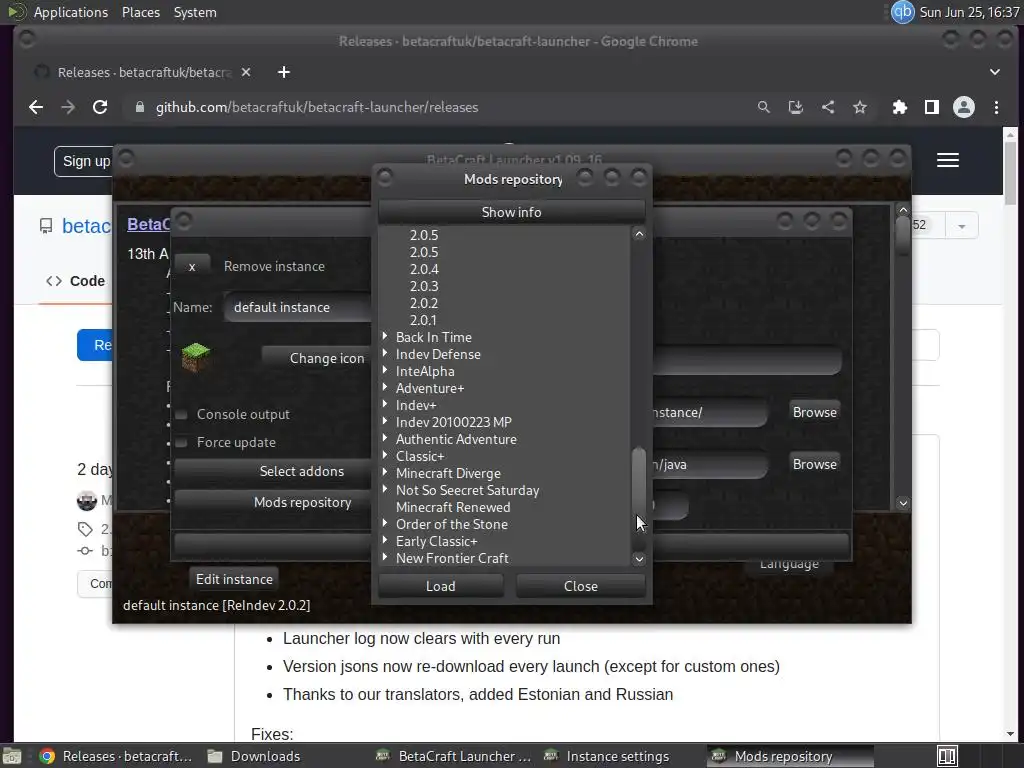Select Minecraft Renewed in mod list
1024x768 pixels.
[x=453, y=507]
